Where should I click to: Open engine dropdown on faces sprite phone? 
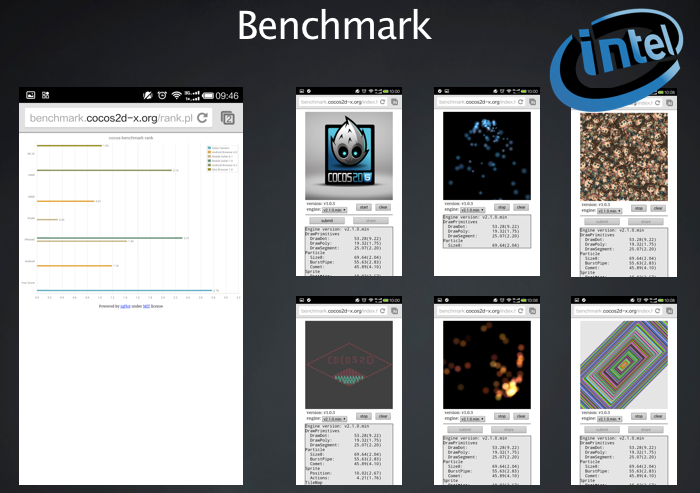(x=610, y=210)
